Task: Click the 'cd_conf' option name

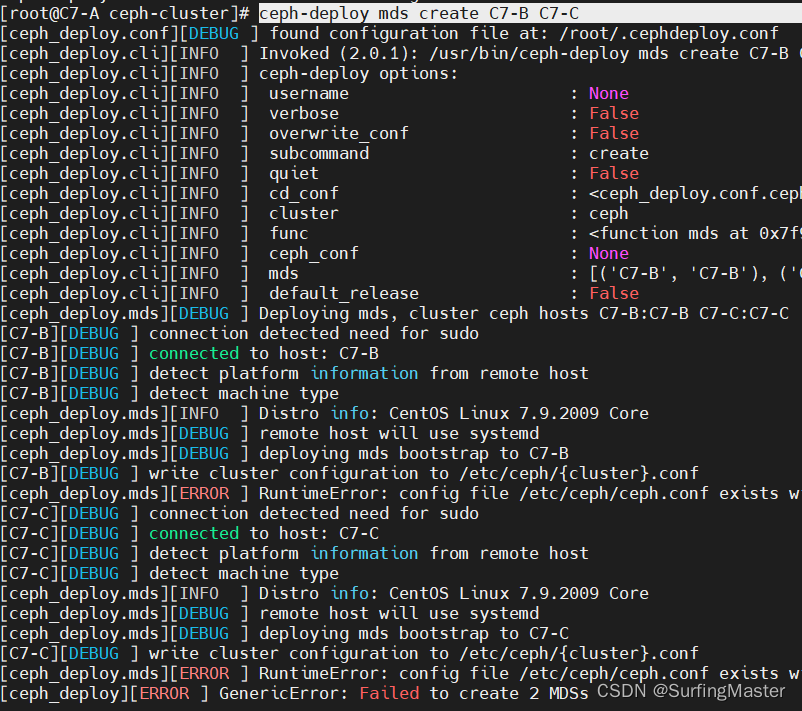Action: [304, 193]
